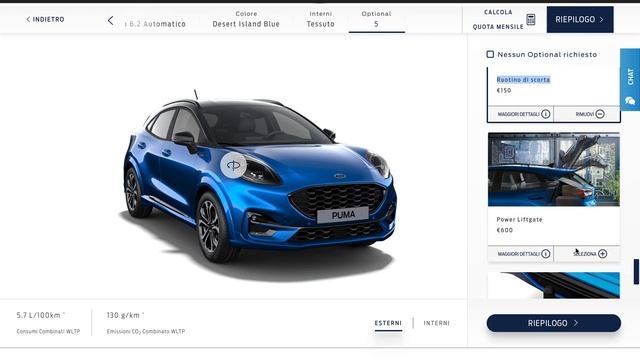This screenshot has height=360, width=640.
Task: Click the options list scrollbar thumb
Action: [x=636, y=271]
